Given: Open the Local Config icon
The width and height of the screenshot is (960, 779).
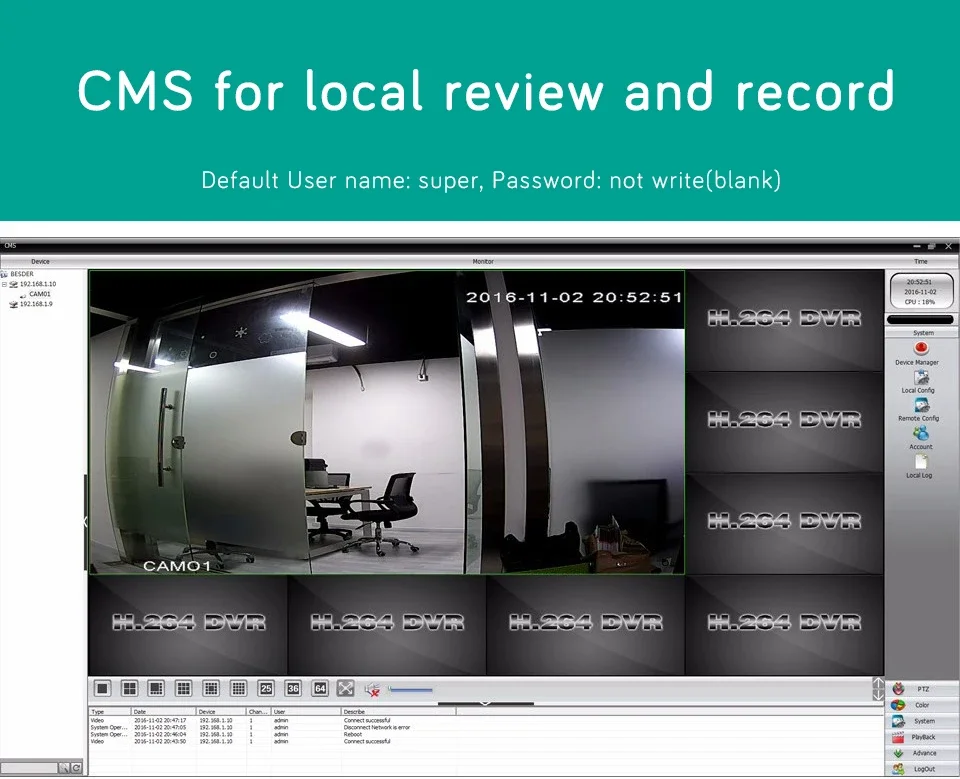Looking at the screenshot, I should point(918,378).
